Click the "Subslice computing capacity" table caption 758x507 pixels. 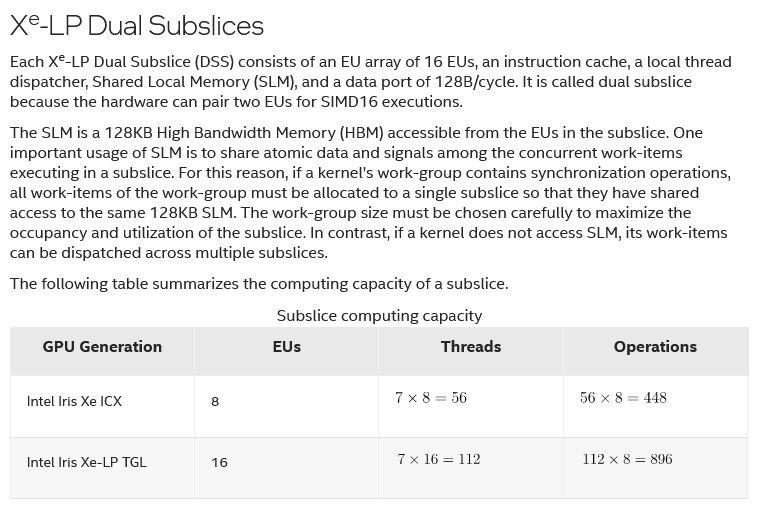[x=379, y=316]
